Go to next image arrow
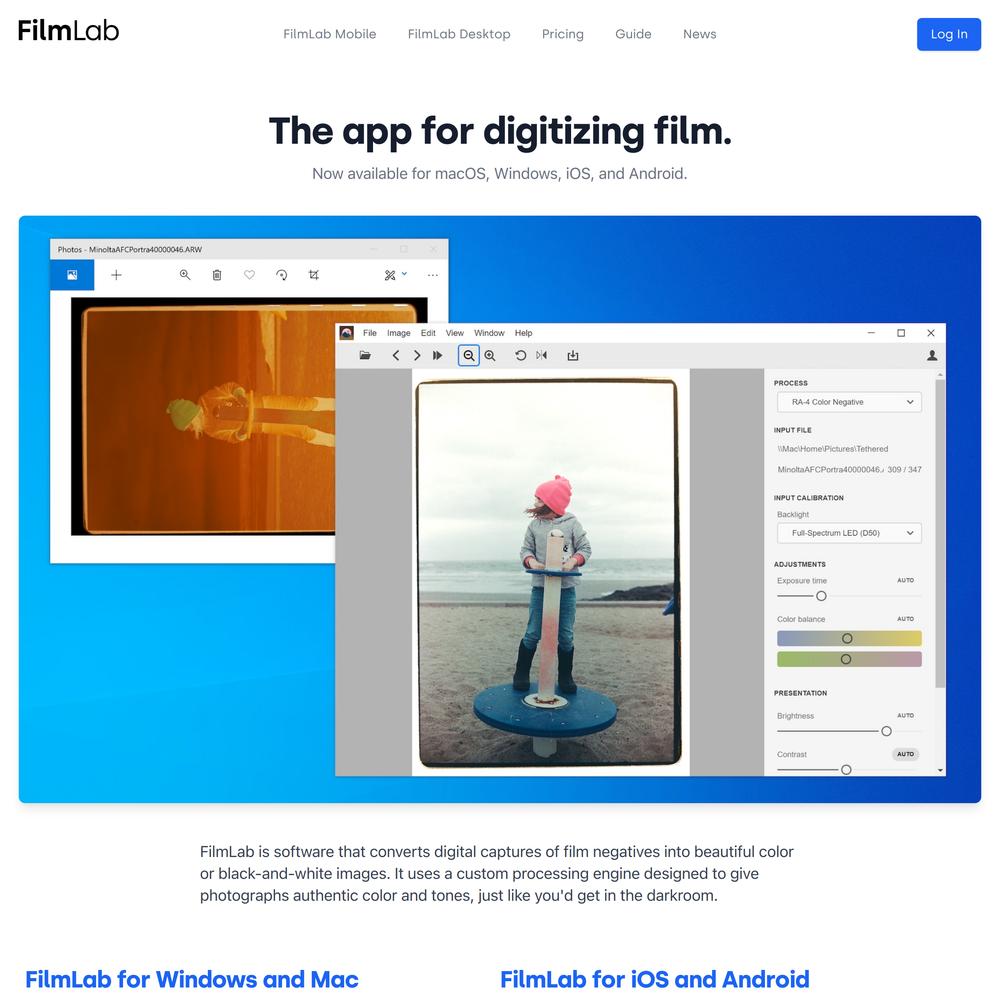The width and height of the screenshot is (1000, 1000). click(417, 355)
